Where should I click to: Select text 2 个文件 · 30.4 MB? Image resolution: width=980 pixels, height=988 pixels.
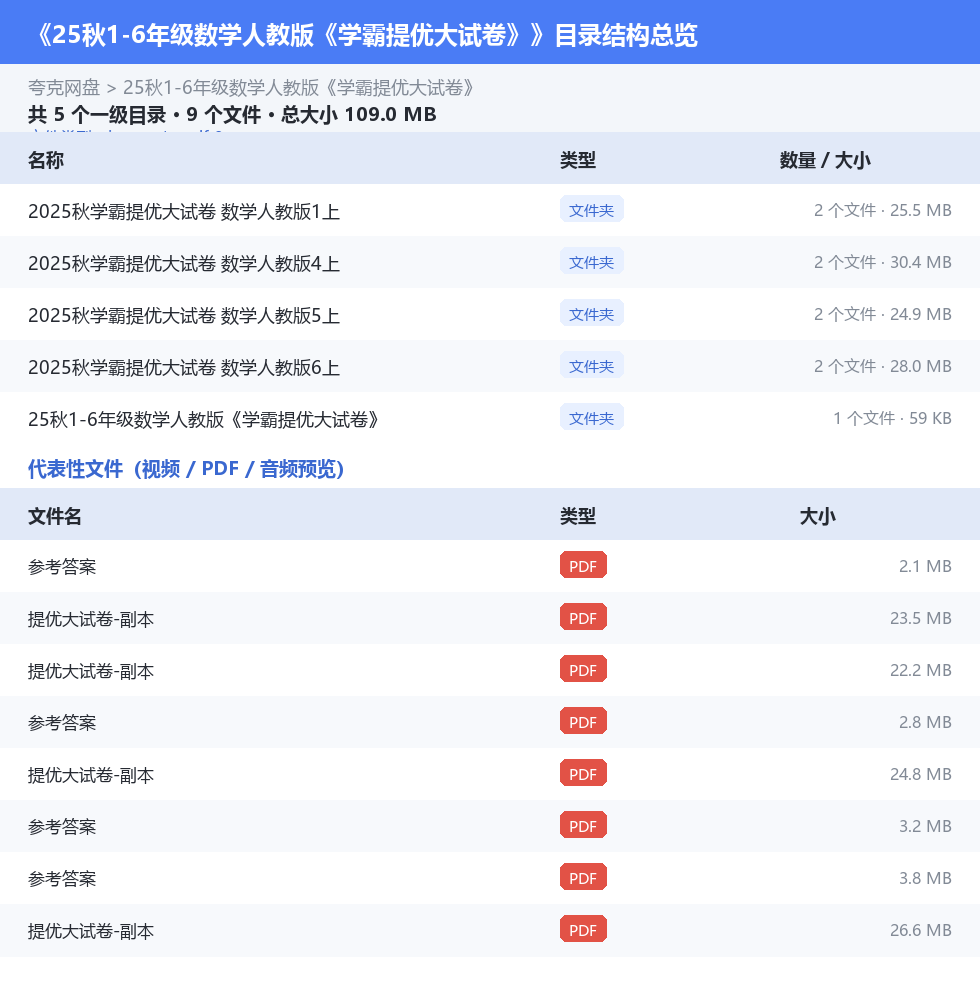[x=882, y=262]
